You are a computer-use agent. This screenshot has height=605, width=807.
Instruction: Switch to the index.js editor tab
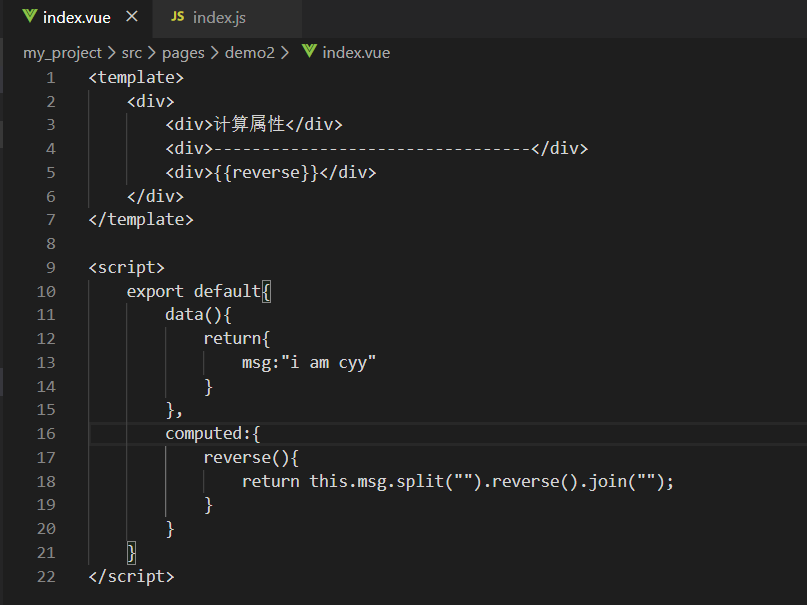tap(218, 18)
